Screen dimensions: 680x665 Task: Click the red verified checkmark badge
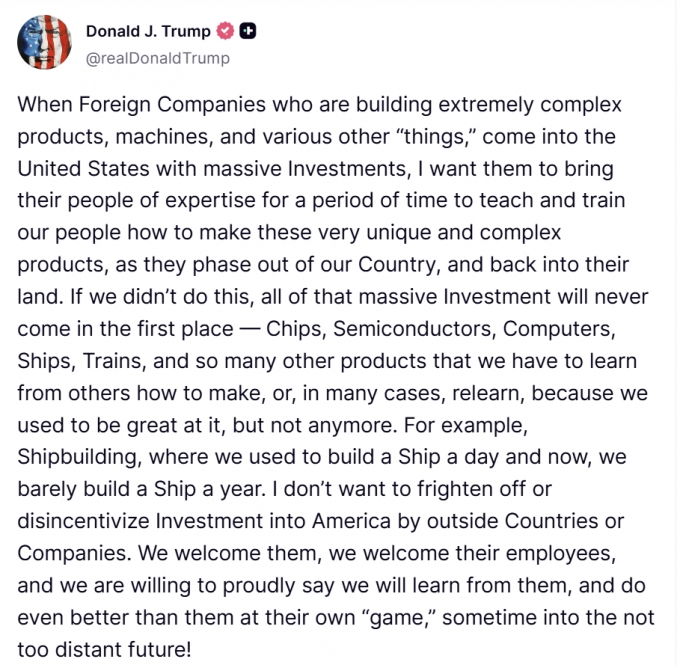coord(225,31)
